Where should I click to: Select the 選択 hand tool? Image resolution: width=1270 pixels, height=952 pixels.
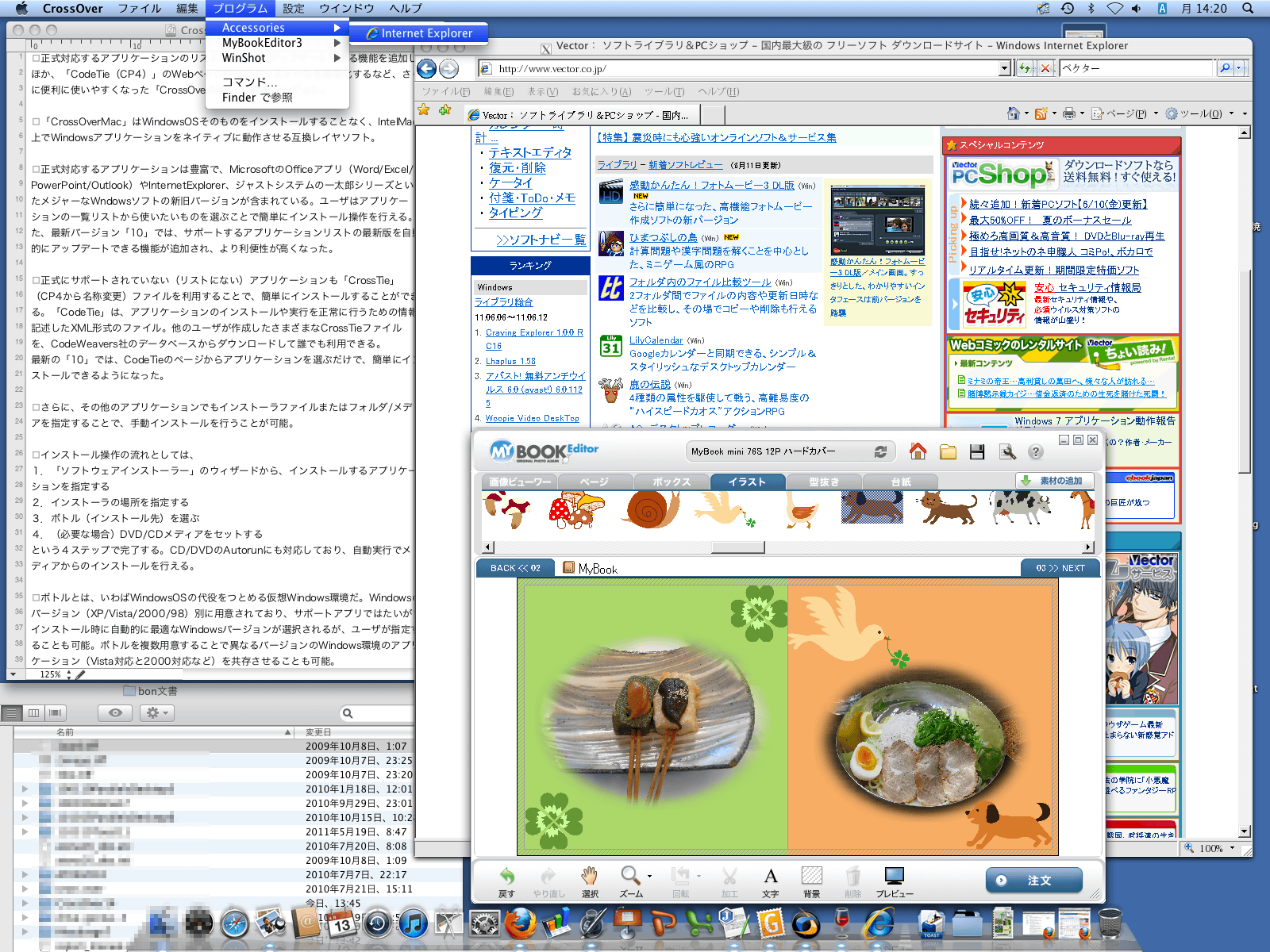589,881
